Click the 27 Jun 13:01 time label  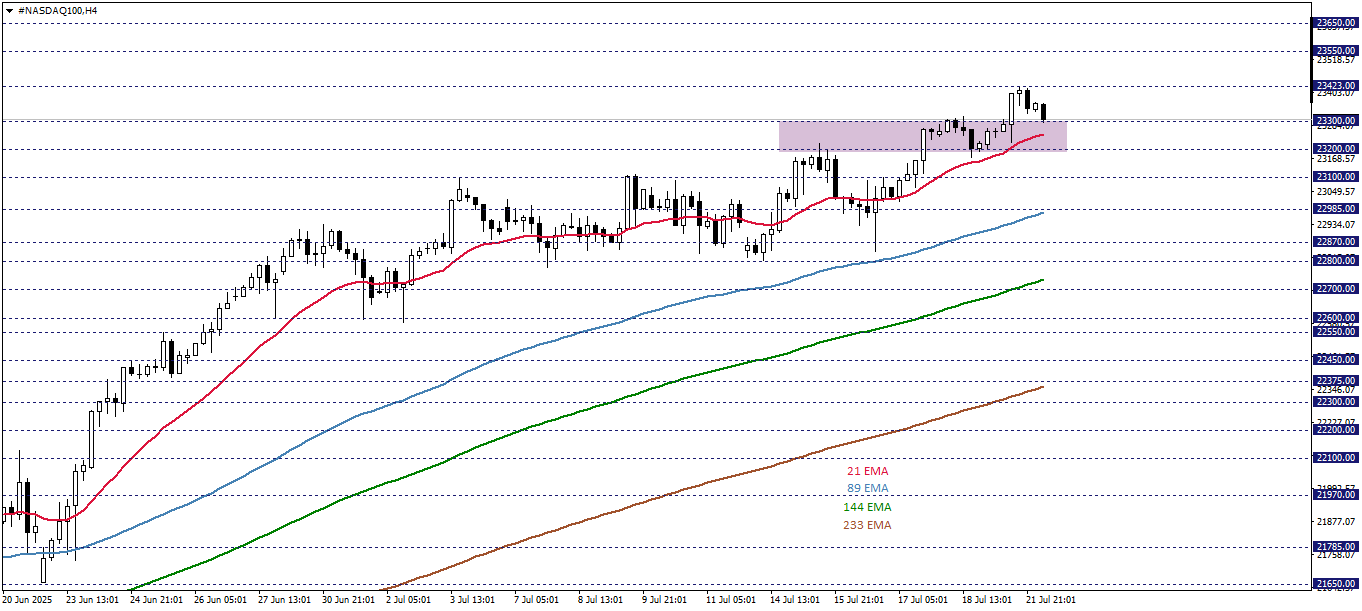pos(284,601)
